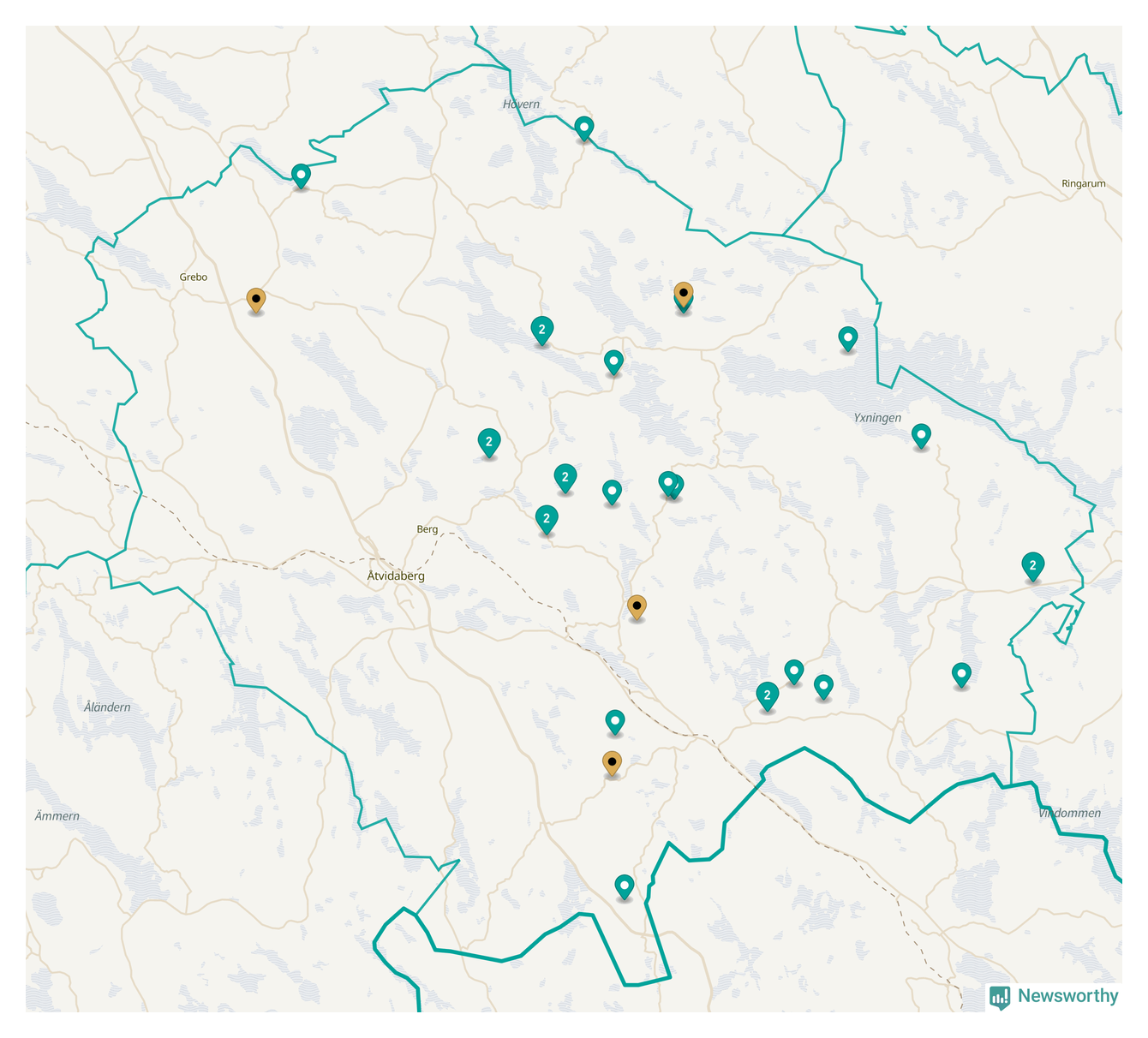Open the easternmost "2" cluster marker
The height and width of the screenshot is (1038, 1148).
(1032, 565)
